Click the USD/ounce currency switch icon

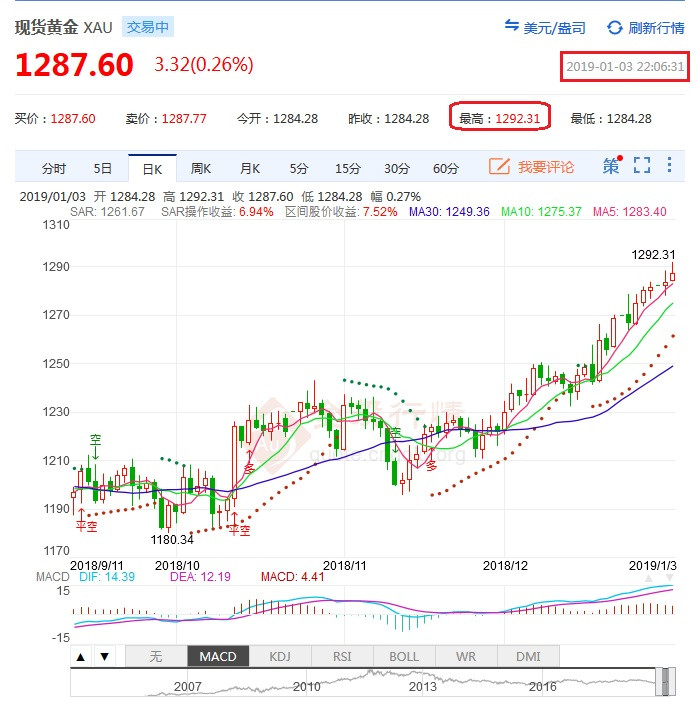point(512,28)
